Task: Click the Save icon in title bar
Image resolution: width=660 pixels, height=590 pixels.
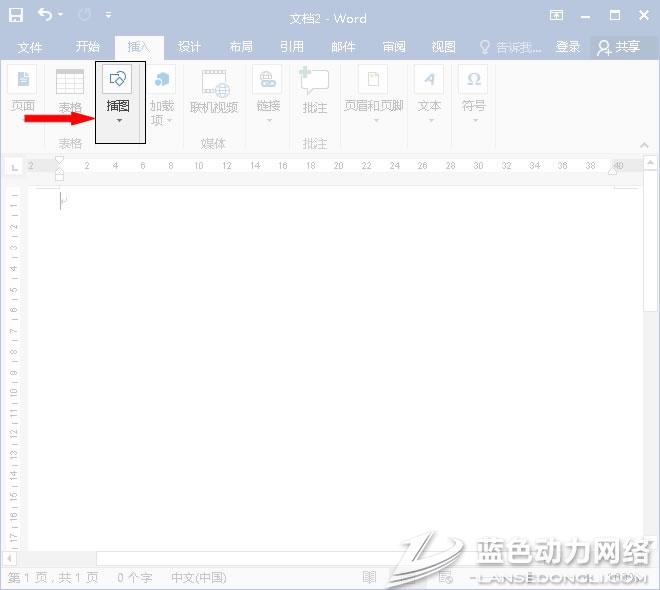Action: pyautogui.click(x=16, y=16)
